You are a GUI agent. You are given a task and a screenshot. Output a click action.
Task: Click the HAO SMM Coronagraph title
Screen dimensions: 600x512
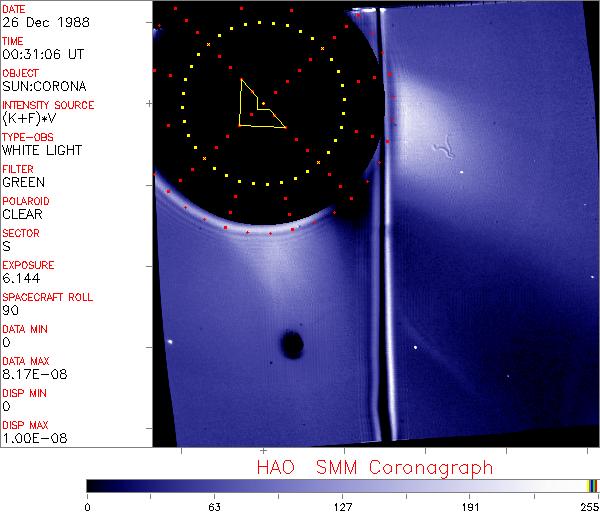coord(374,467)
